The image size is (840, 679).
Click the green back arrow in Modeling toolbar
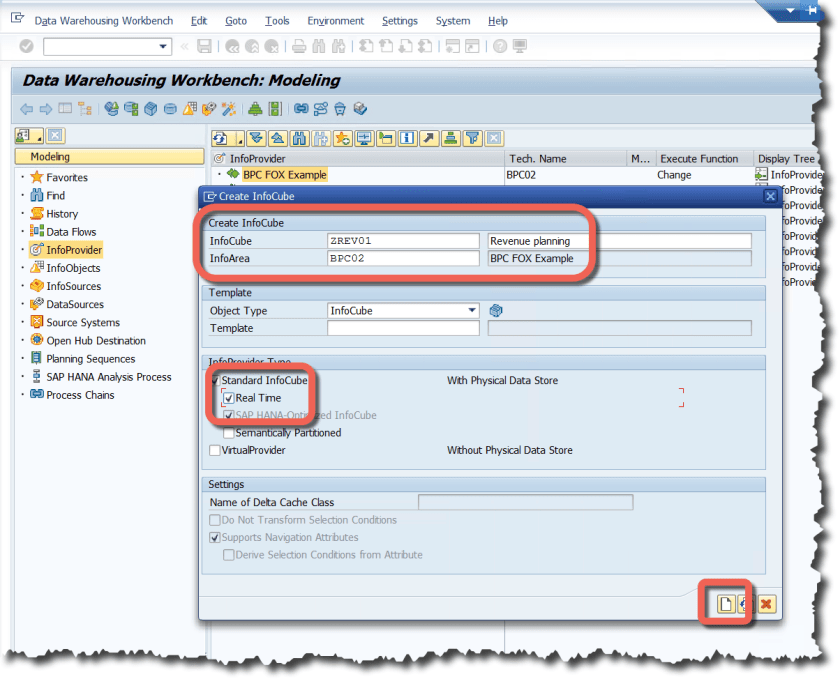(x=26, y=109)
